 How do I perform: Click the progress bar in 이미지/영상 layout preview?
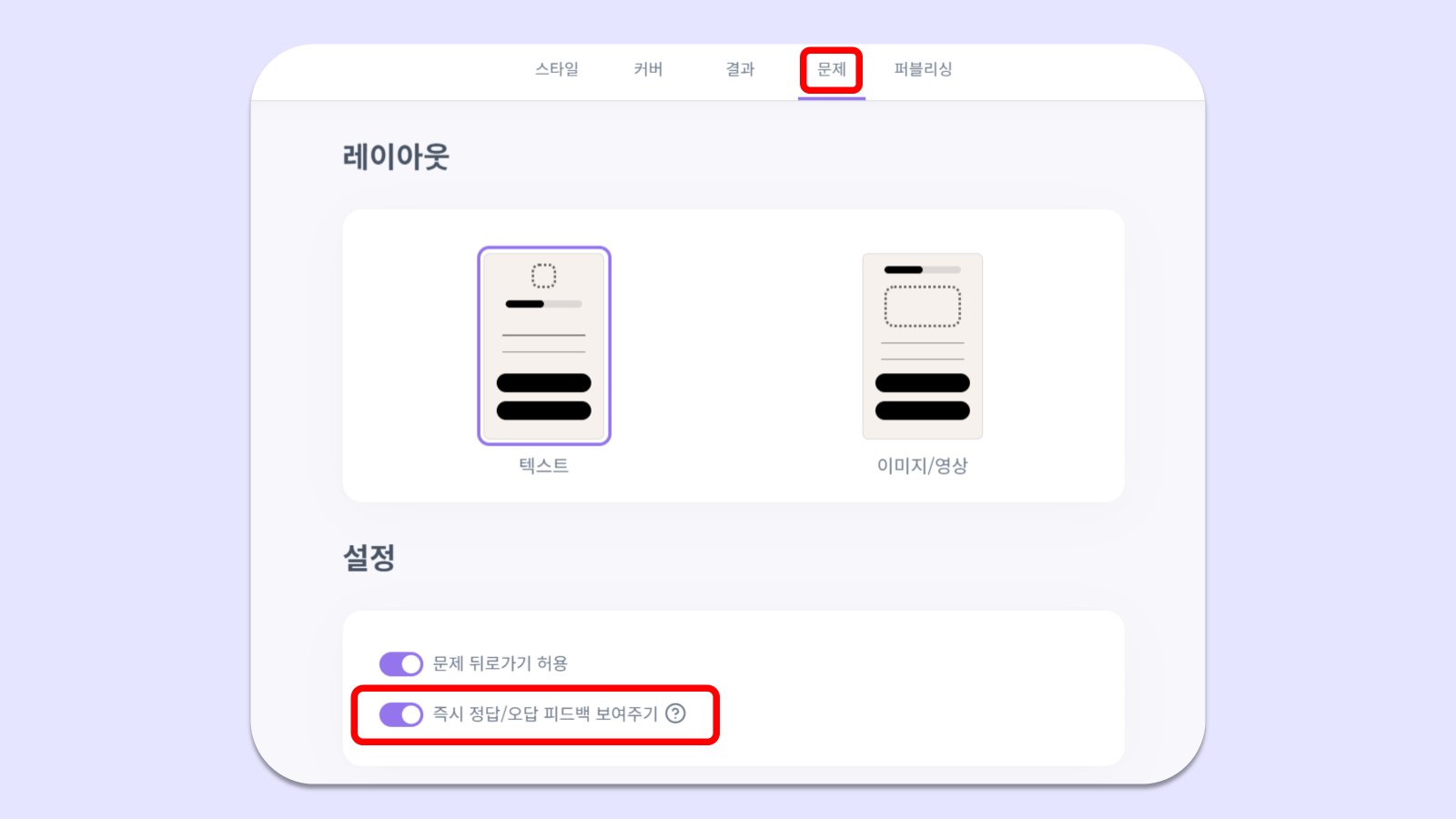[923, 269]
